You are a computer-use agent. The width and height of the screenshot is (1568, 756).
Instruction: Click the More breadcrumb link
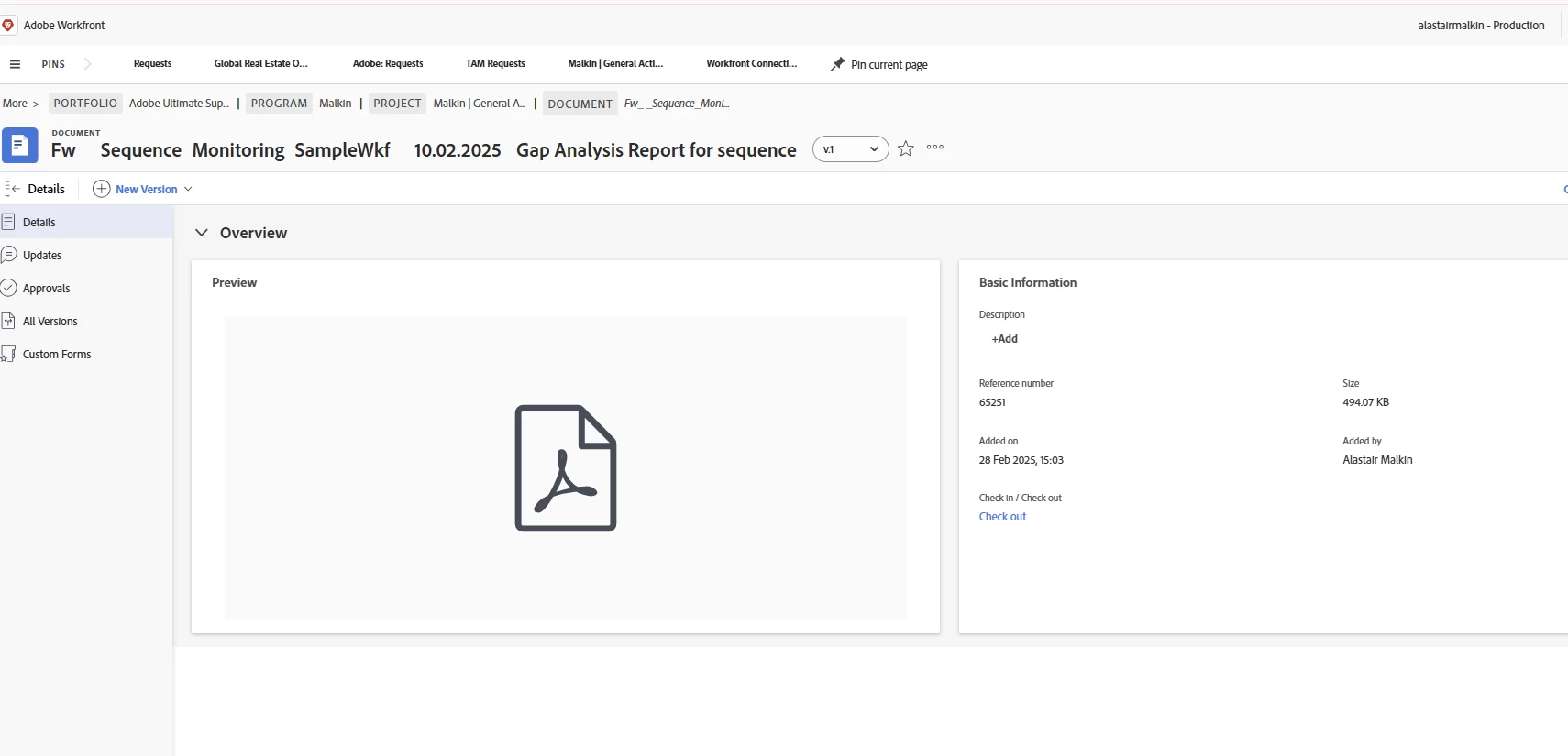(15, 104)
